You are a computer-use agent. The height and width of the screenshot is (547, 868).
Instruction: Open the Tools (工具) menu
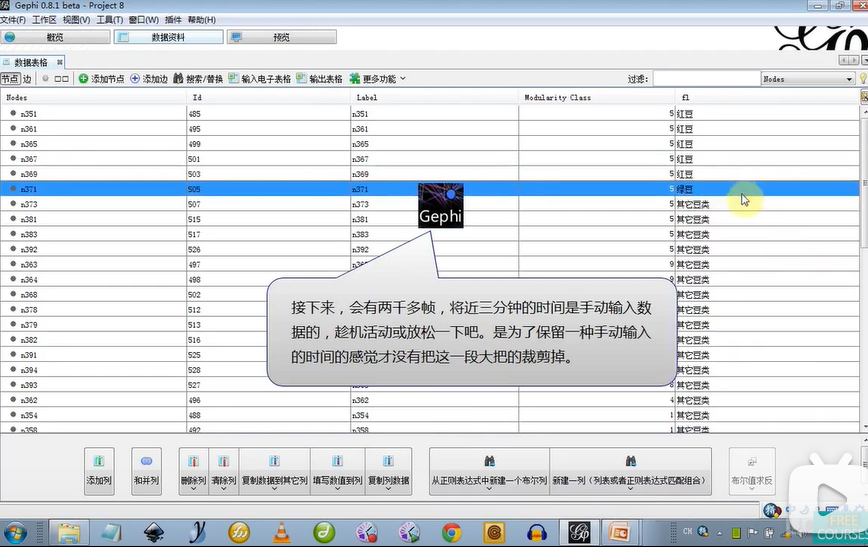pyautogui.click(x=110, y=20)
